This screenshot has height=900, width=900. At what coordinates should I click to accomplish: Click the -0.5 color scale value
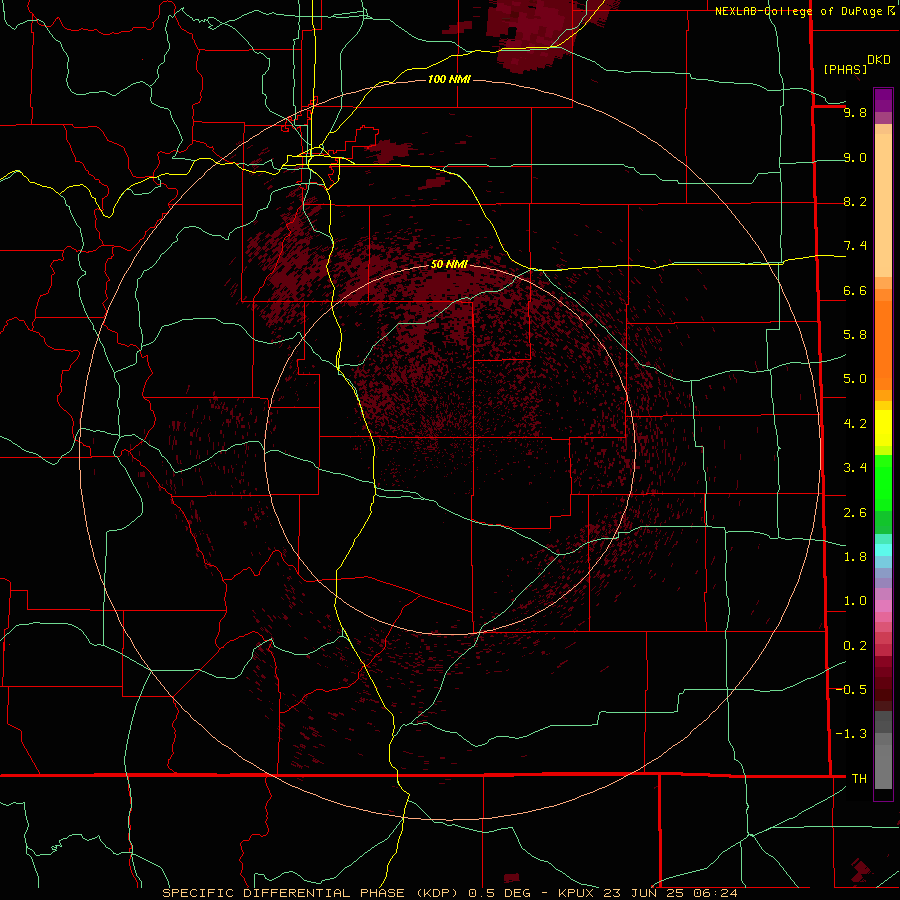tap(851, 689)
